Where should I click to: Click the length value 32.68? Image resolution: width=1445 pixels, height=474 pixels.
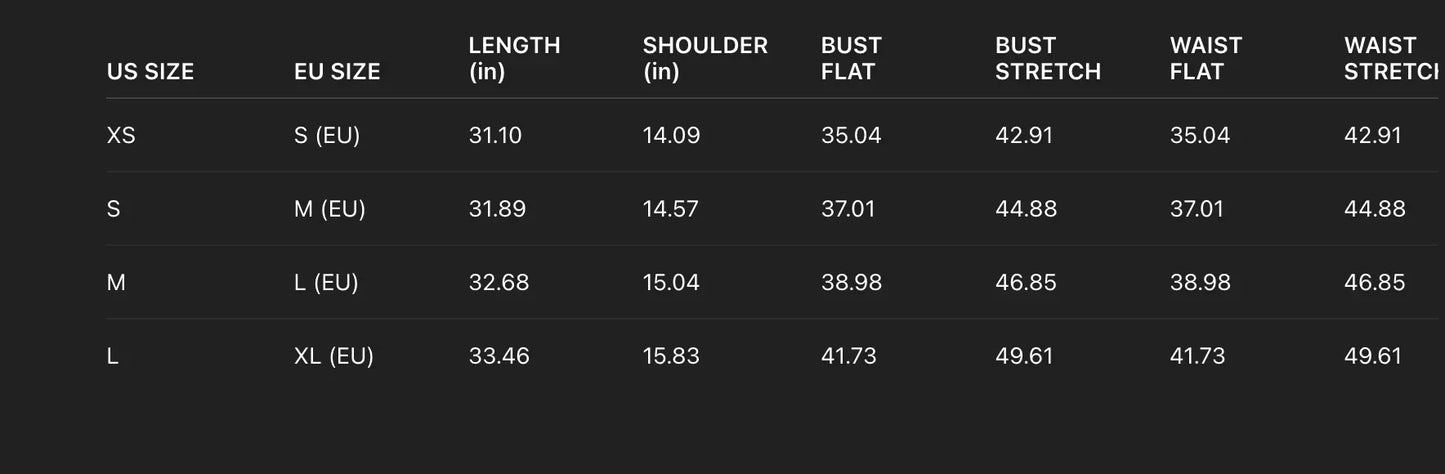pos(499,282)
